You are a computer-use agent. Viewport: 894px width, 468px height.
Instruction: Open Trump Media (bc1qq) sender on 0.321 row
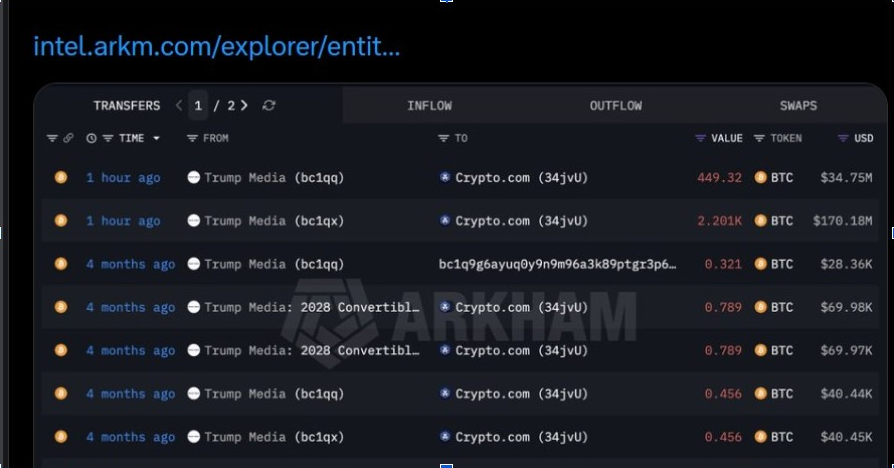[274, 264]
